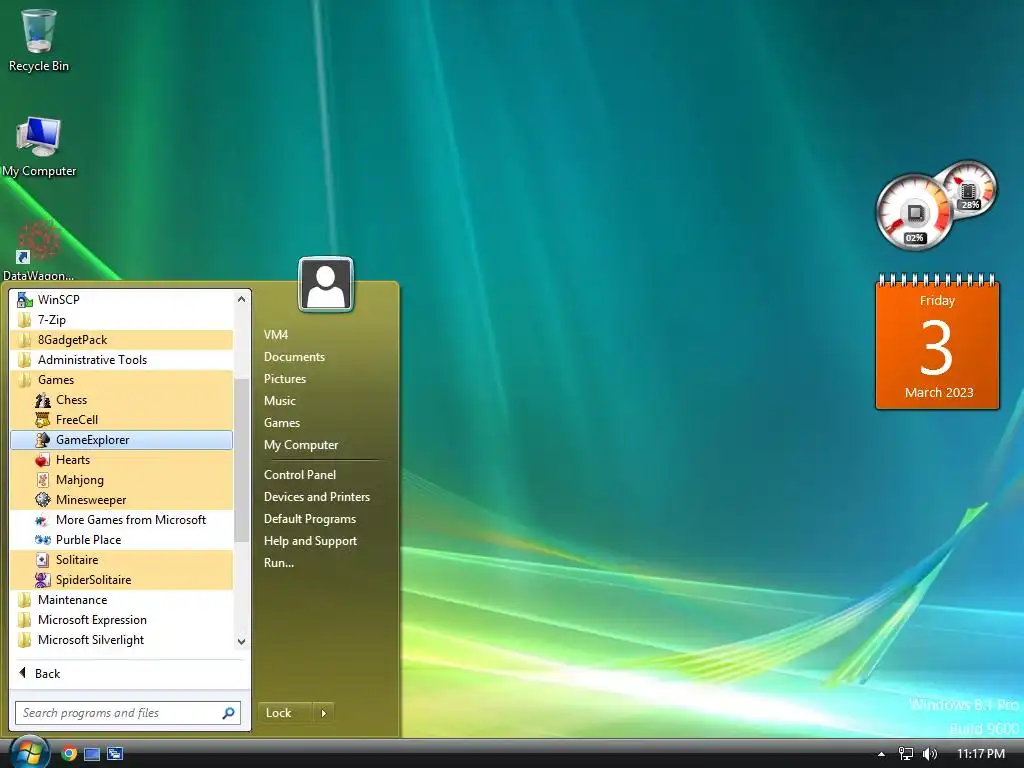Open the VM4 user folder
This screenshot has width=1024, height=768.
point(276,335)
